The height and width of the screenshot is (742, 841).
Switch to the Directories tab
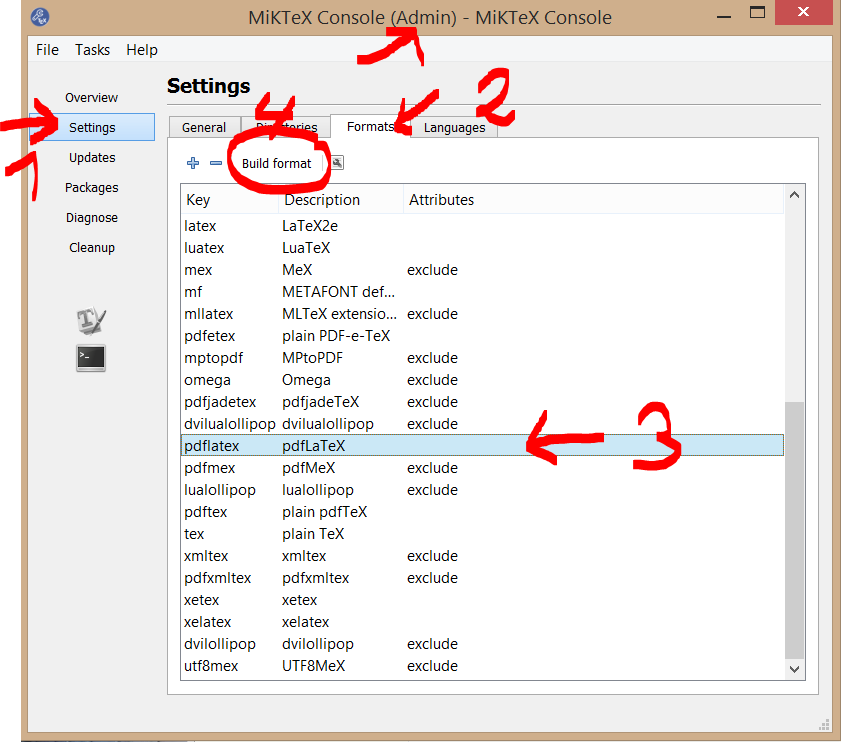pyautogui.click(x=286, y=127)
